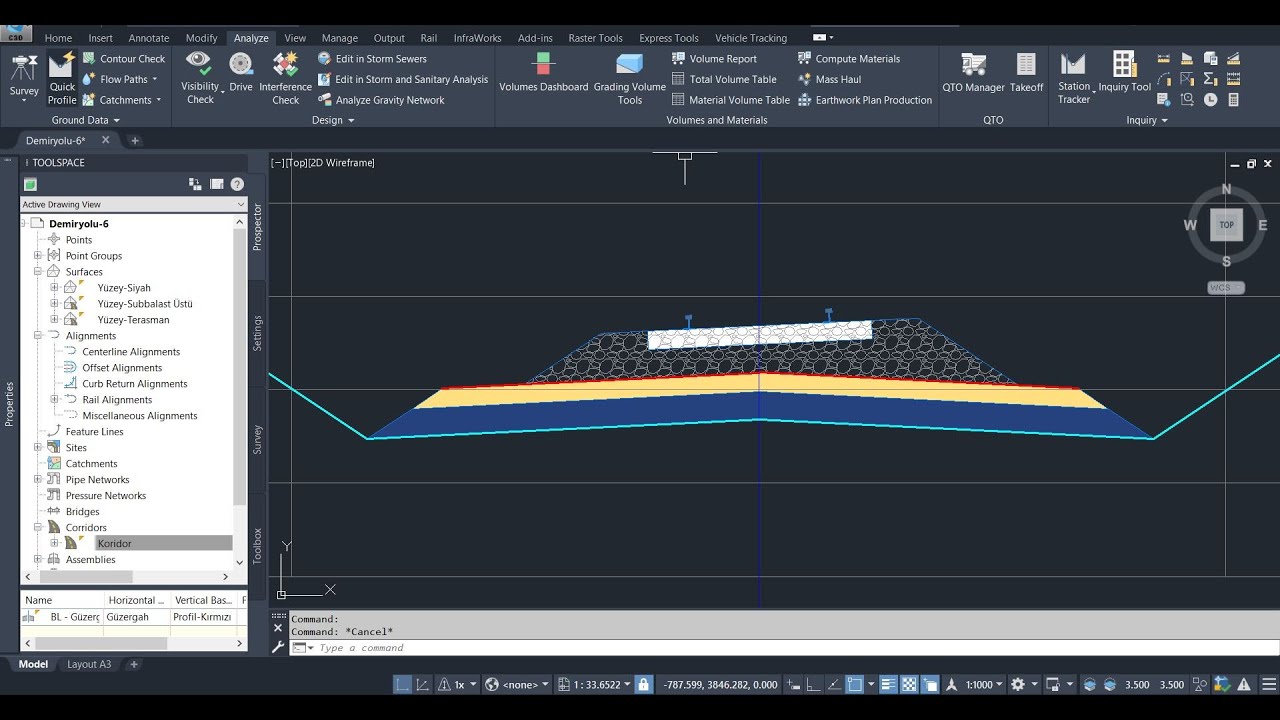Click Material Volume Table

[x=731, y=100]
